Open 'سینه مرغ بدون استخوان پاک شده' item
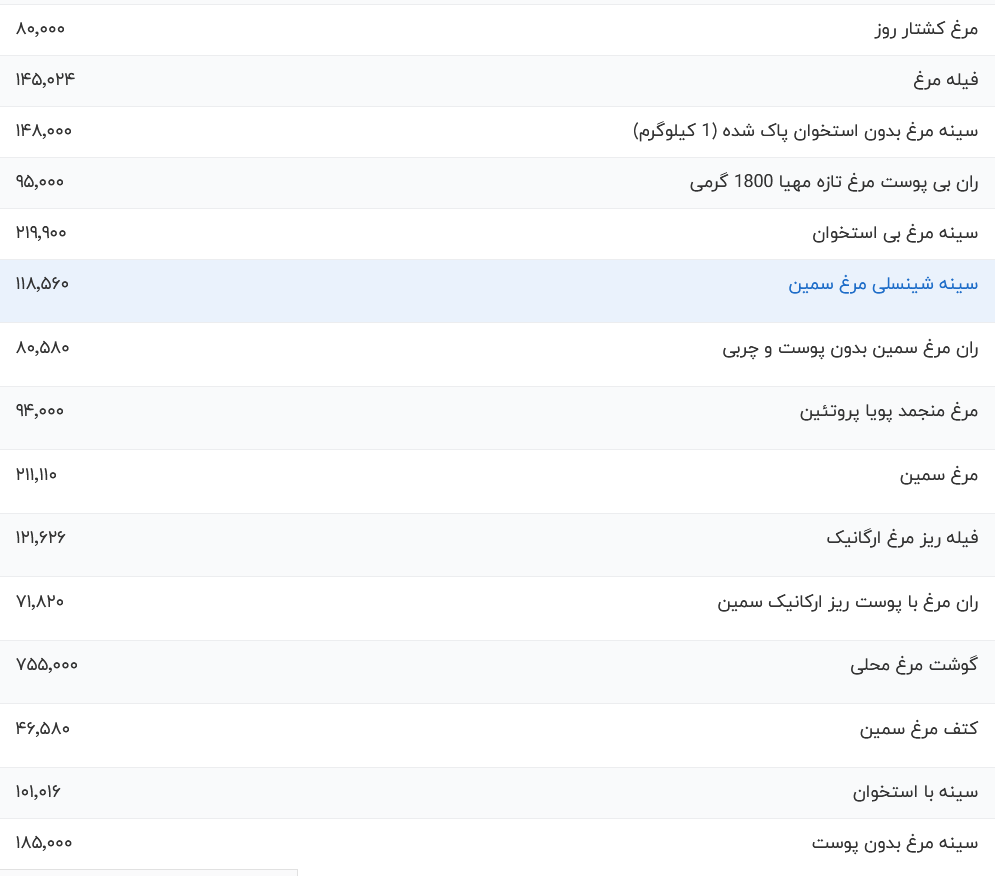 806,132
